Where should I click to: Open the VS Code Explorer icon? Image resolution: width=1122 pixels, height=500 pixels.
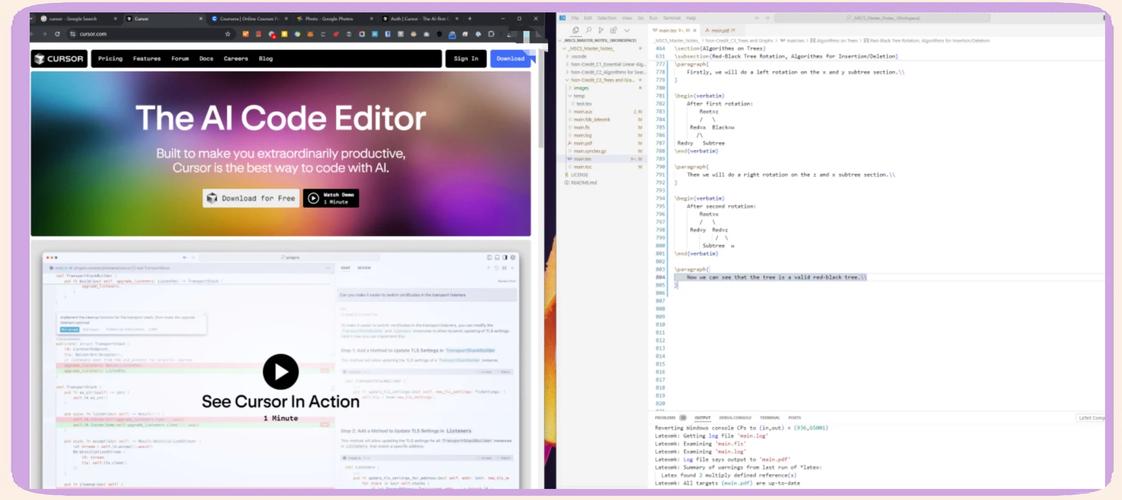pos(577,31)
